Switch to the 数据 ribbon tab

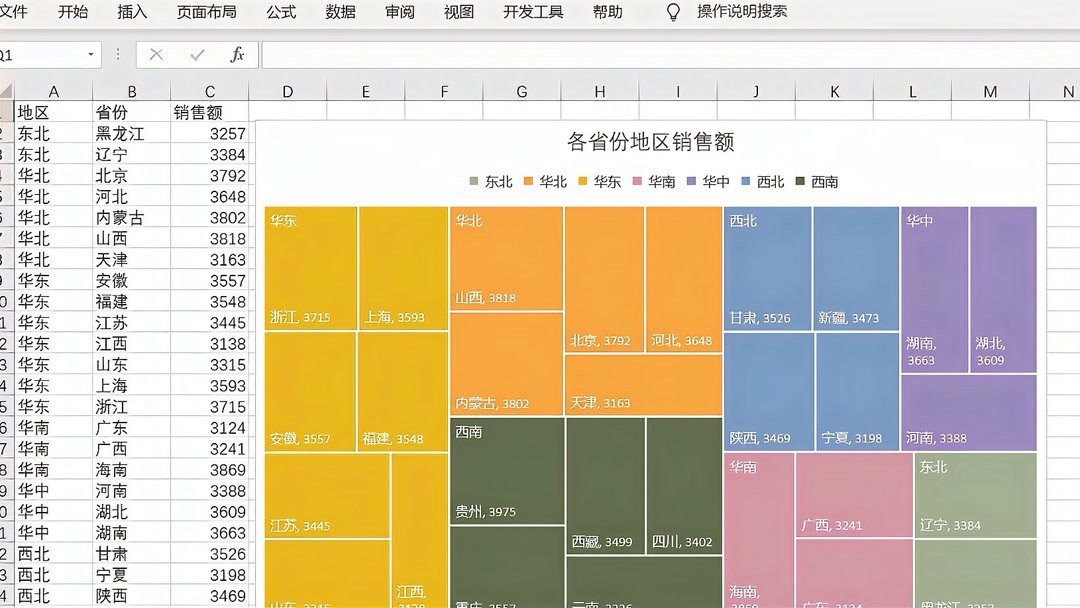(340, 12)
